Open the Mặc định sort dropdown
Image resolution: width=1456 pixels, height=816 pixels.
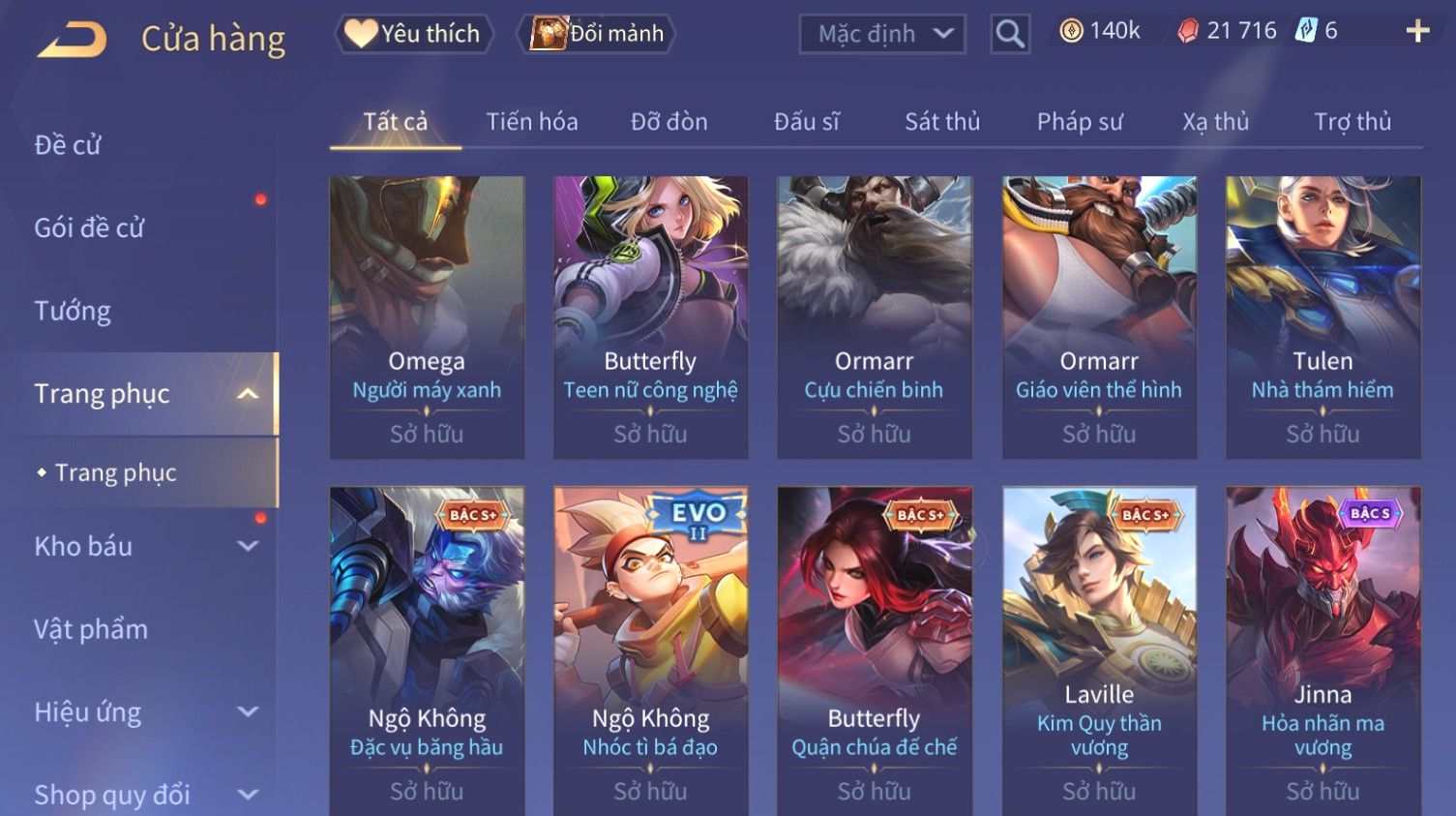coord(882,34)
